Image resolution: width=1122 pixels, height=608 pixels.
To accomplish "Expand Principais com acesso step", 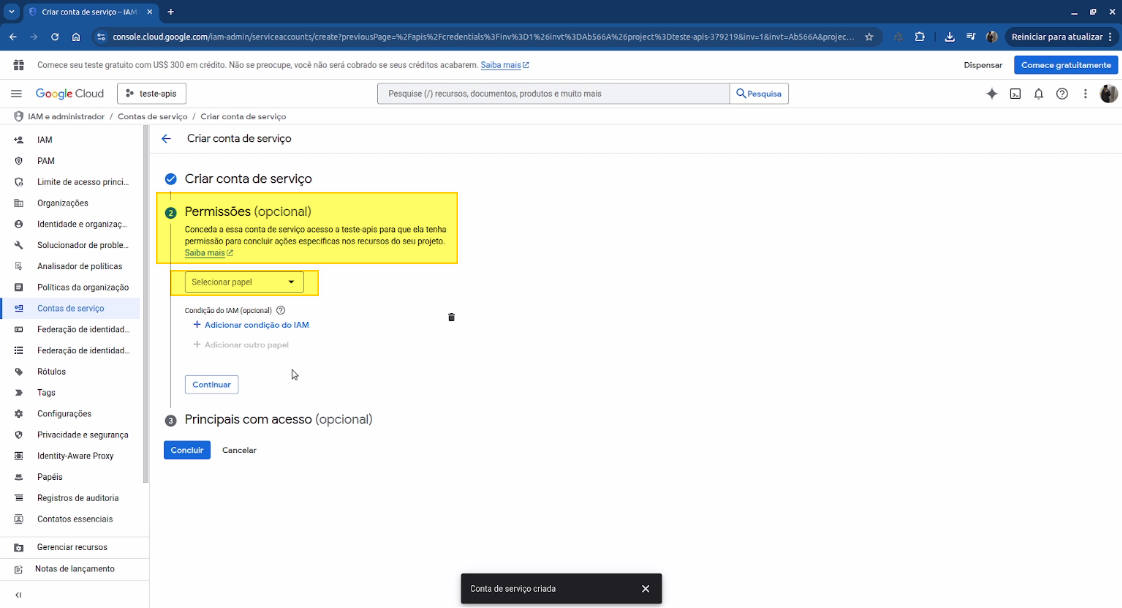I will 278,420.
